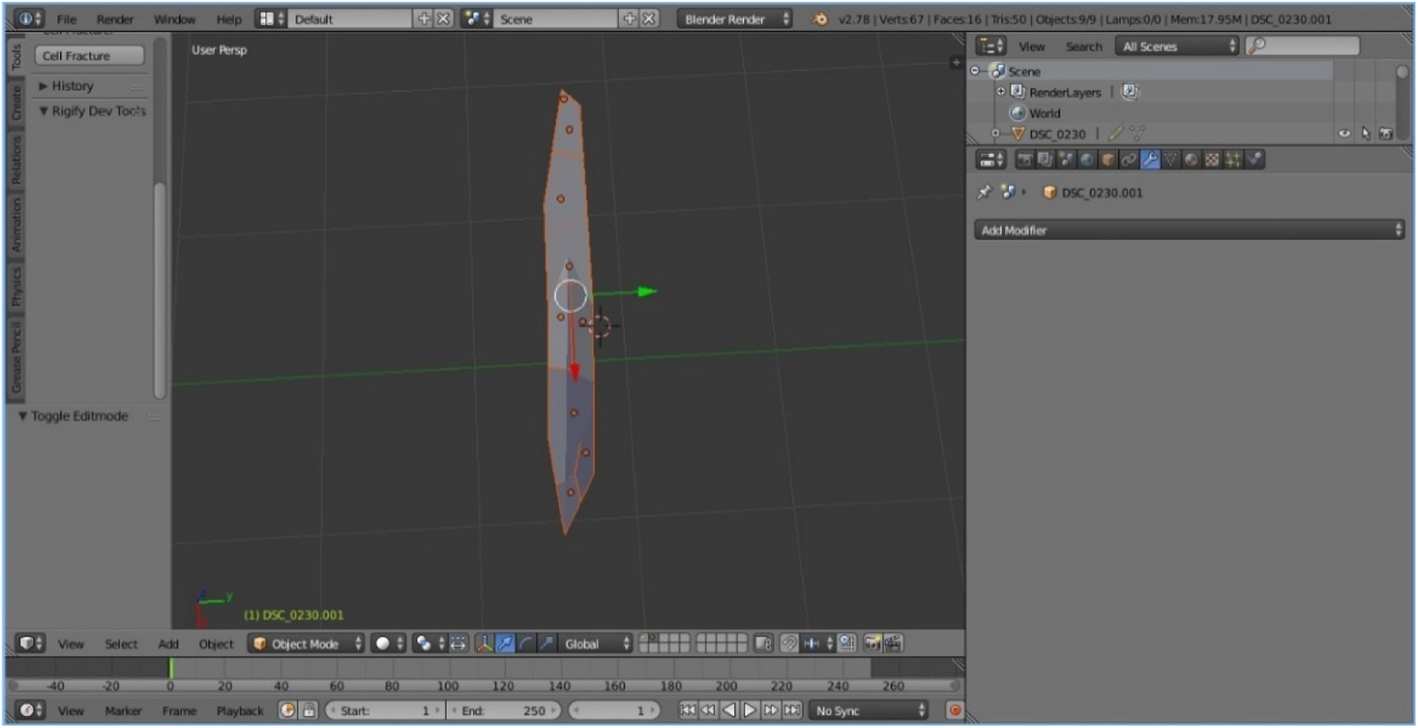Add a new screen layout with plus
Screen dimensions: 1418x728
coord(424,19)
